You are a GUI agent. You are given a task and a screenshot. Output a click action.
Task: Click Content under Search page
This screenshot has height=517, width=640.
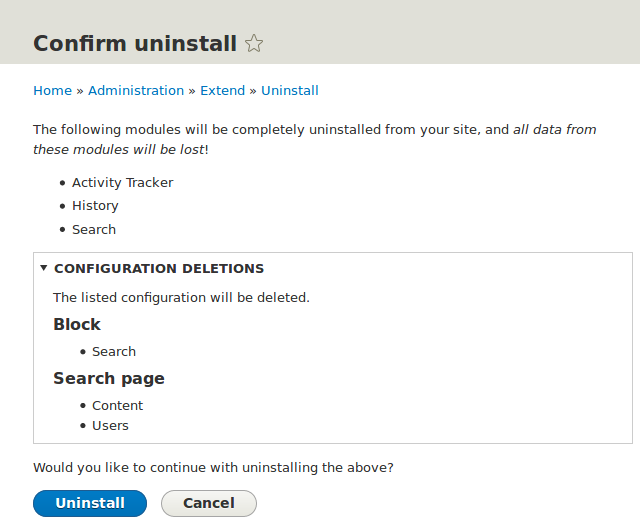[x=117, y=405]
